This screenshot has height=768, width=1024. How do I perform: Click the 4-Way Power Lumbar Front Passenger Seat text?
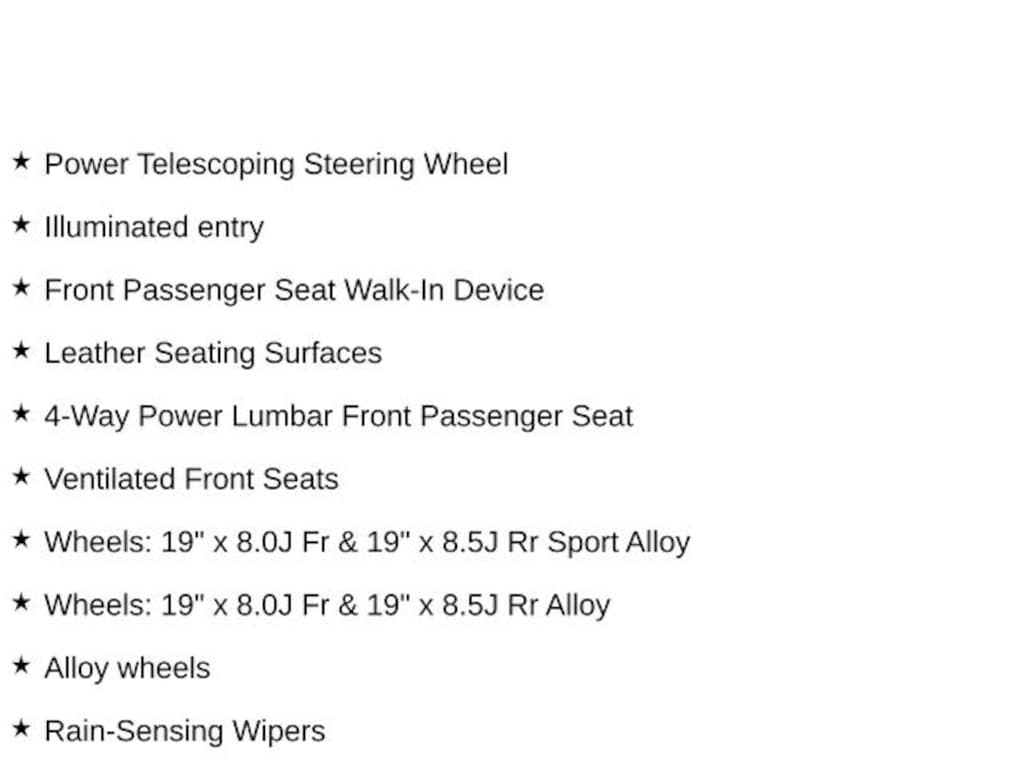(x=338, y=416)
